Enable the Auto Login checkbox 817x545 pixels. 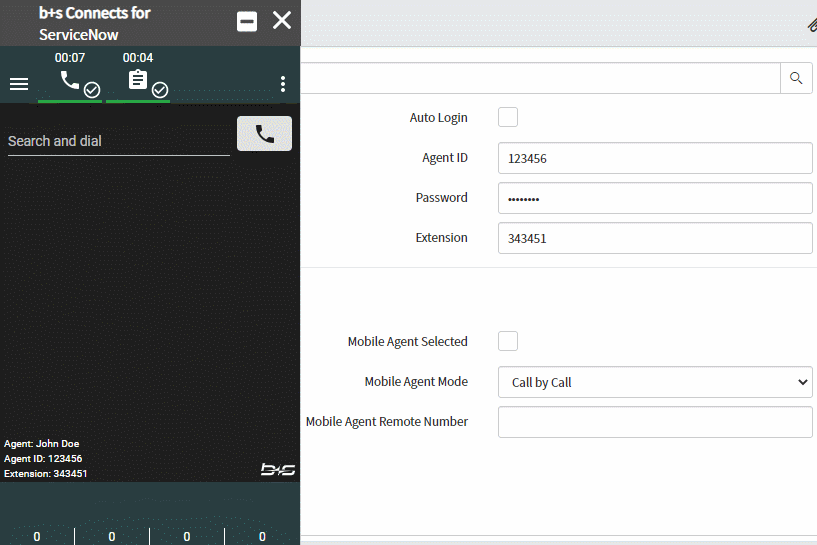508,117
